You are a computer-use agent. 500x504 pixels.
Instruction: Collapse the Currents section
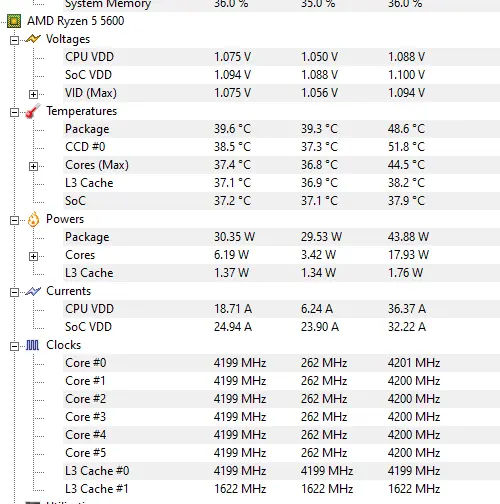click(14, 292)
